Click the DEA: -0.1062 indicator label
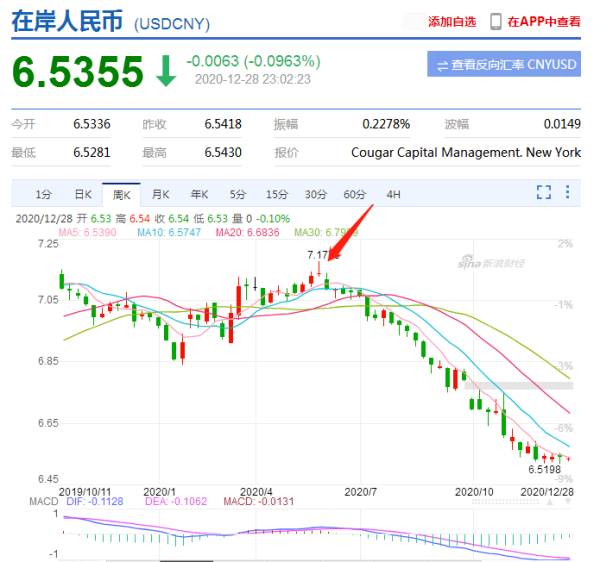Viewport: 600px width, 562px height. [176, 501]
